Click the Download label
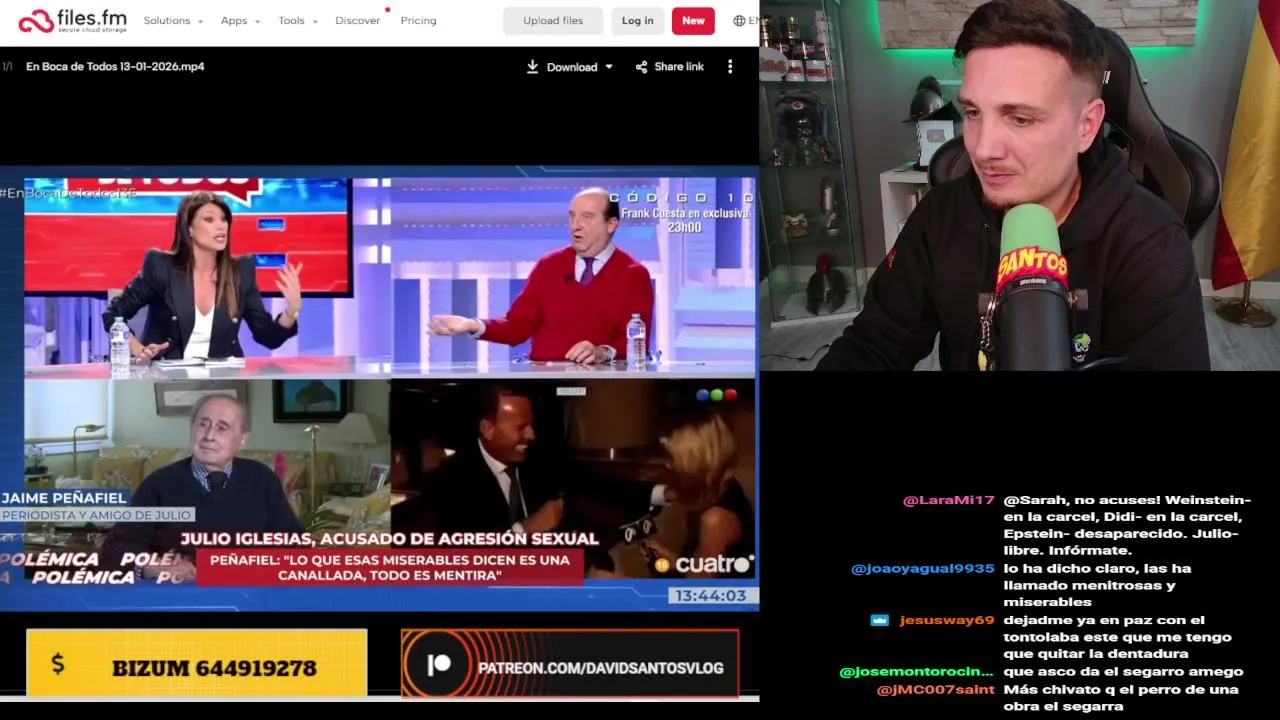This screenshot has height=720, width=1280. 572,67
